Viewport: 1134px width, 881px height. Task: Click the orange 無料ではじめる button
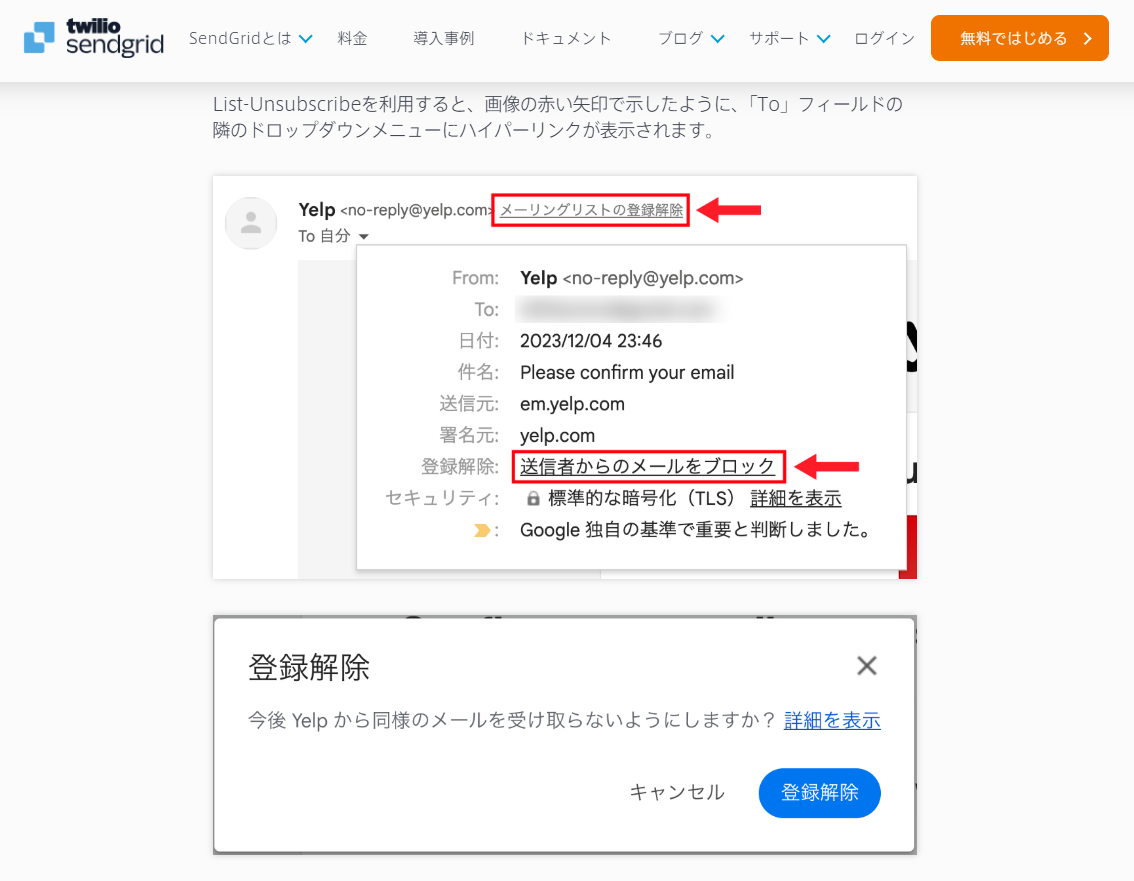(x=1019, y=37)
